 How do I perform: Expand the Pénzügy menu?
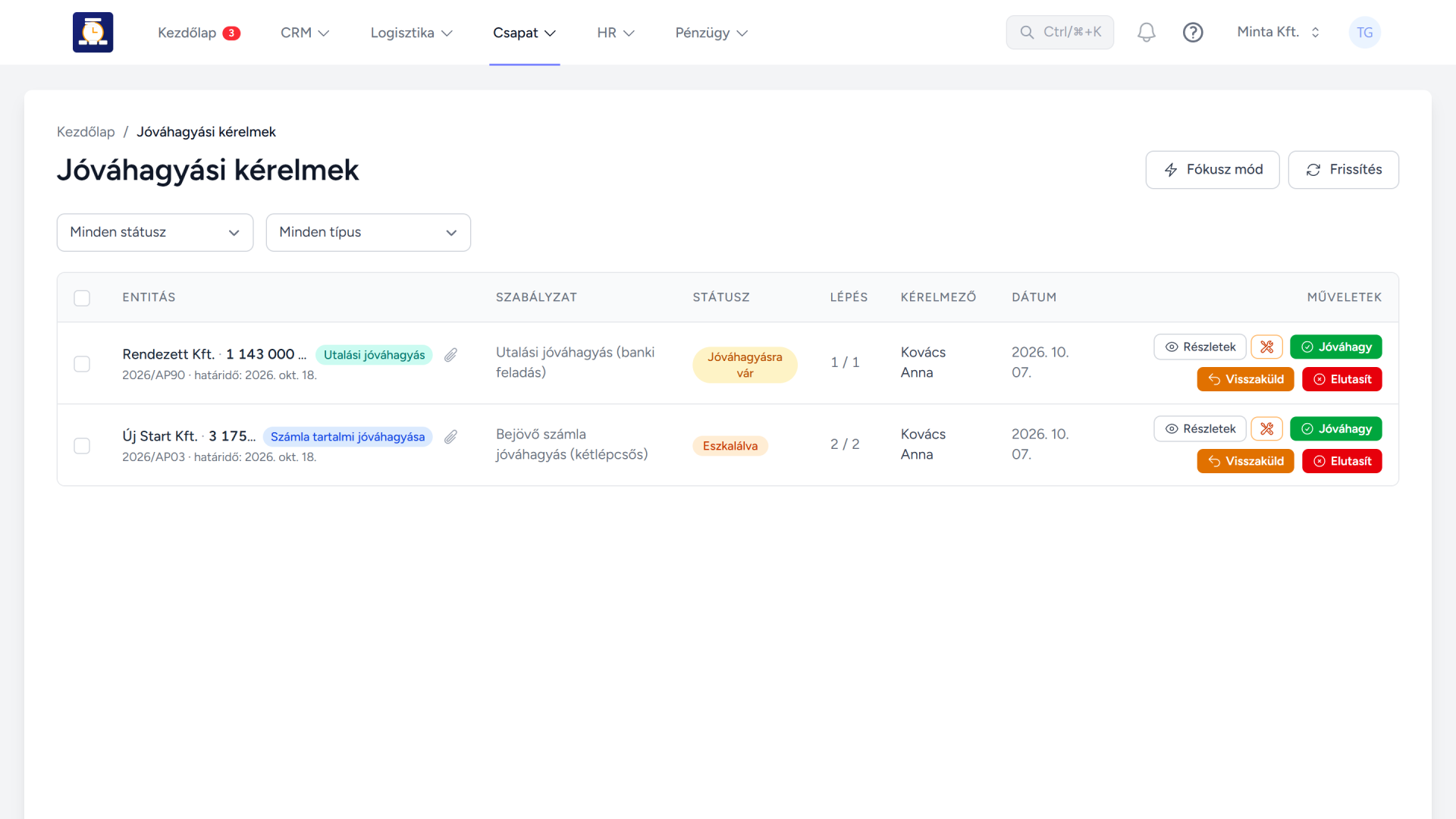point(711,33)
